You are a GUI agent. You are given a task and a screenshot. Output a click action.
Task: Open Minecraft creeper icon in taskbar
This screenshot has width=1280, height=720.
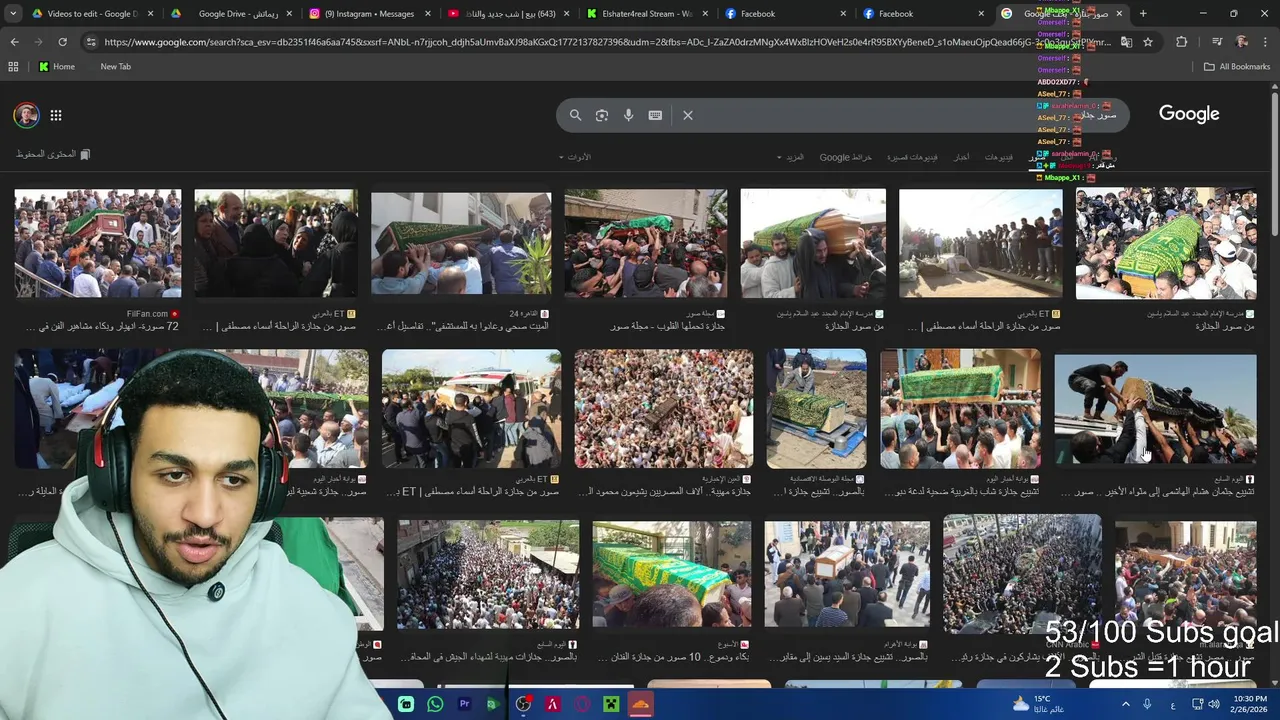(611, 704)
